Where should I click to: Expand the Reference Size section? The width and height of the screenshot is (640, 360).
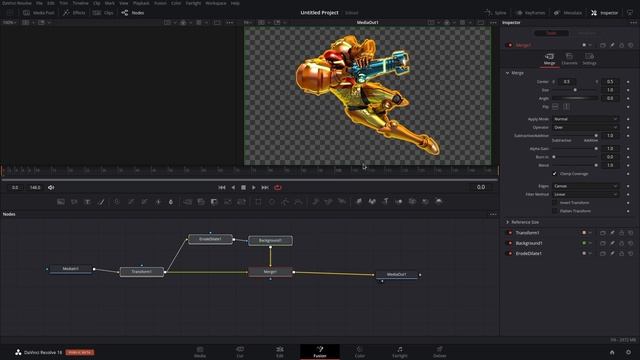point(507,222)
